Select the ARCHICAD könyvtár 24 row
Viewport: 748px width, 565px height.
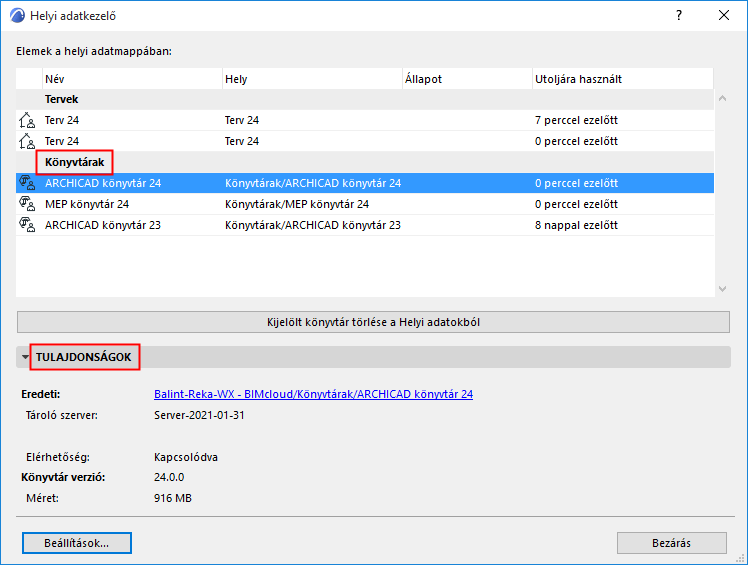pos(365,183)
